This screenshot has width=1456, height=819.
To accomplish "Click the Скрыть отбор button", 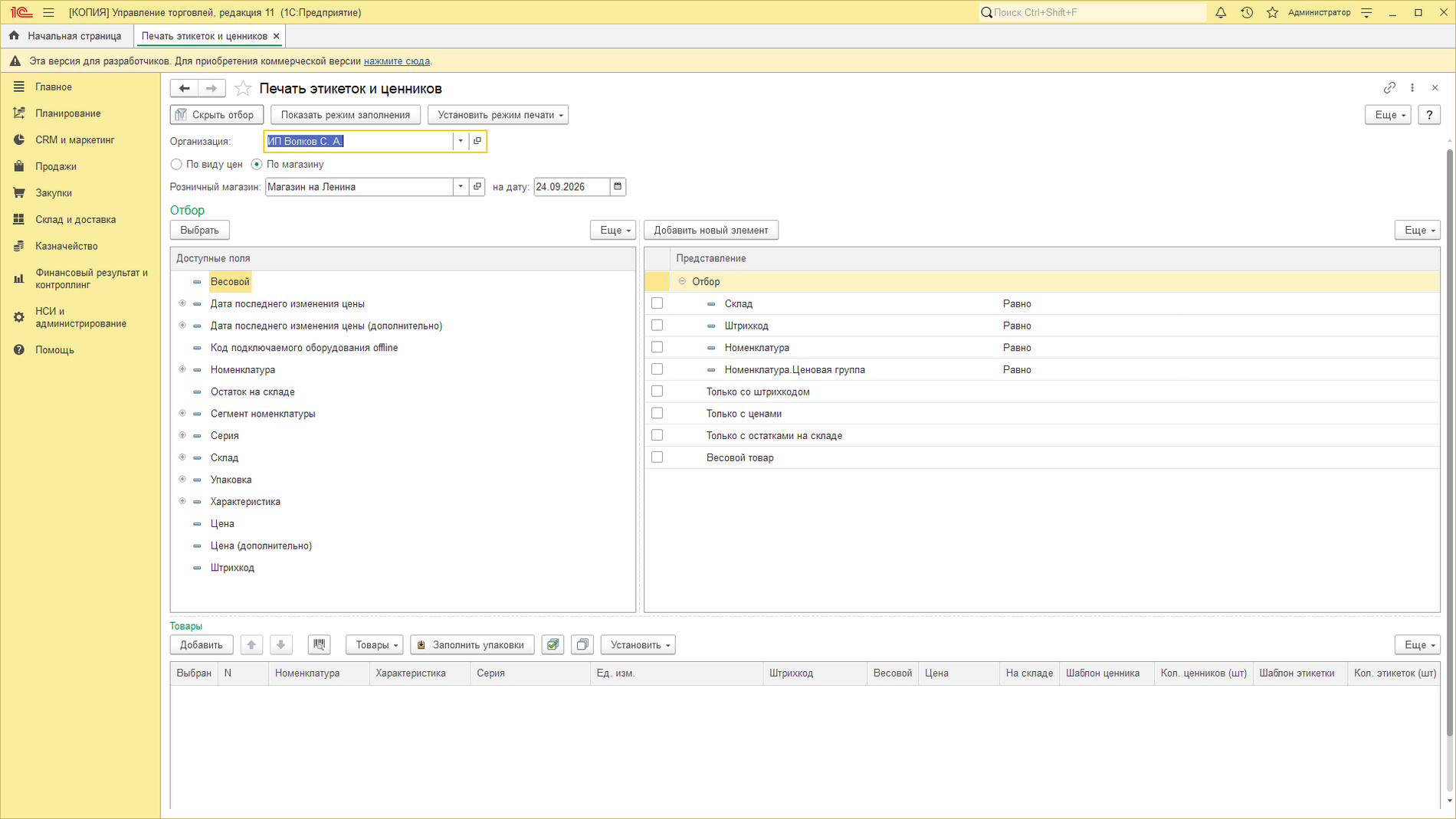I will [x=217, y=115].
